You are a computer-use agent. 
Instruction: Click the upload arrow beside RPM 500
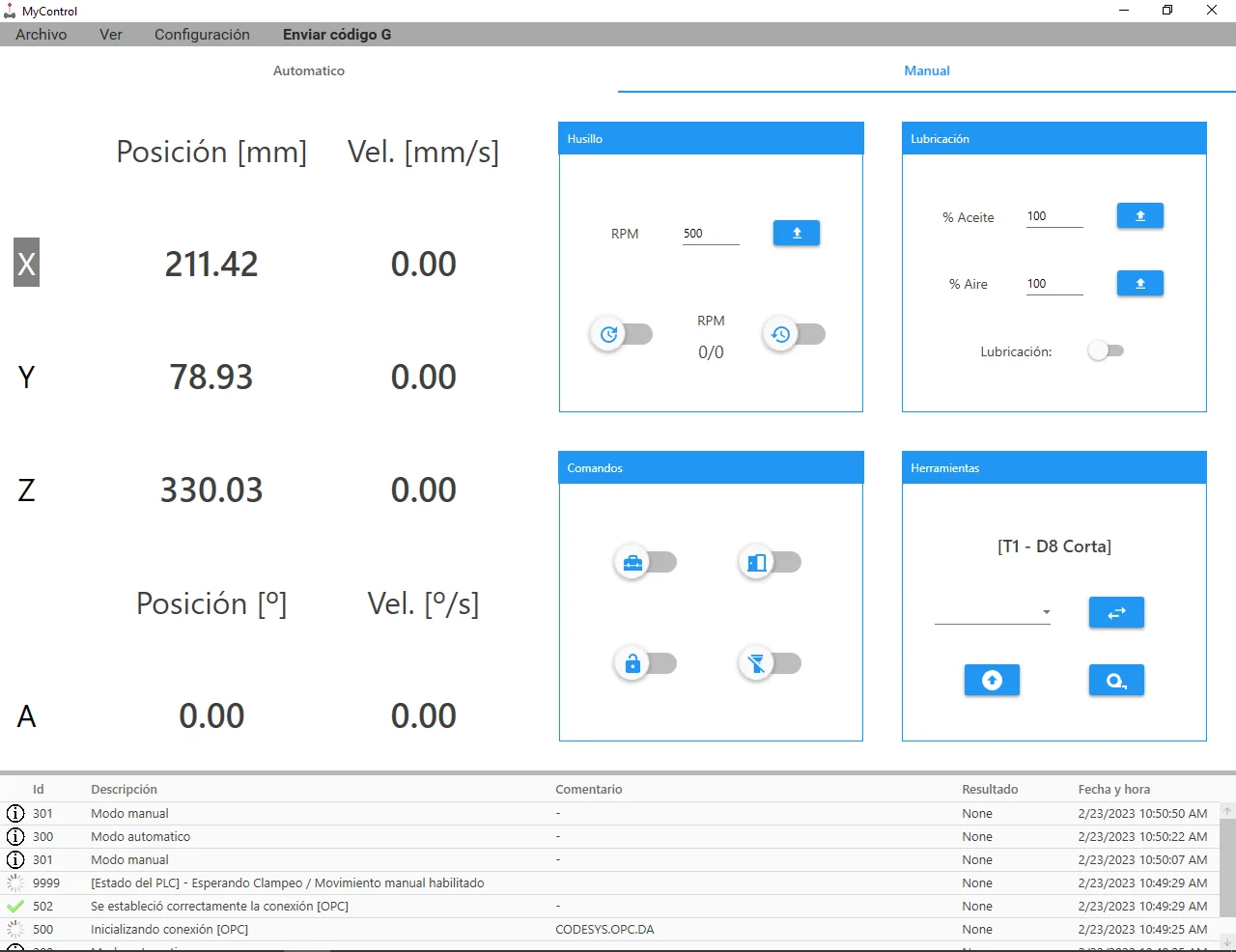point(797,233)
